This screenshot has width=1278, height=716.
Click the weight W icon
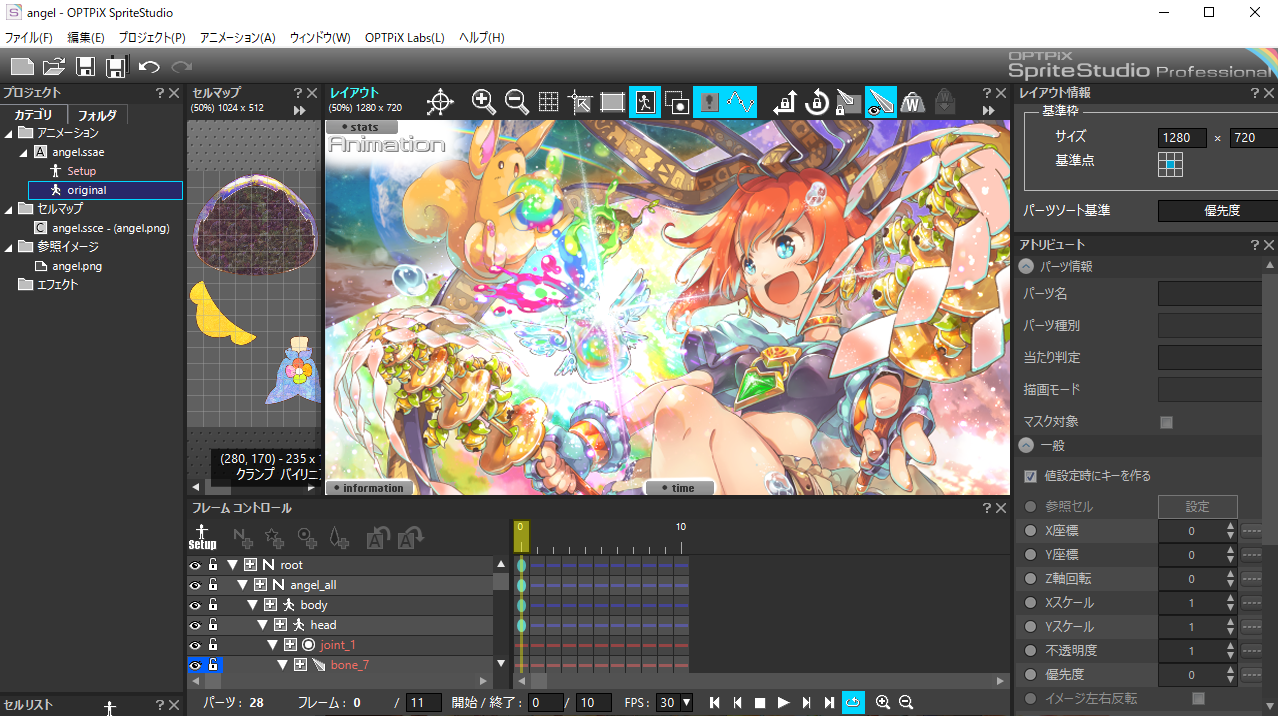coord(912,102)
